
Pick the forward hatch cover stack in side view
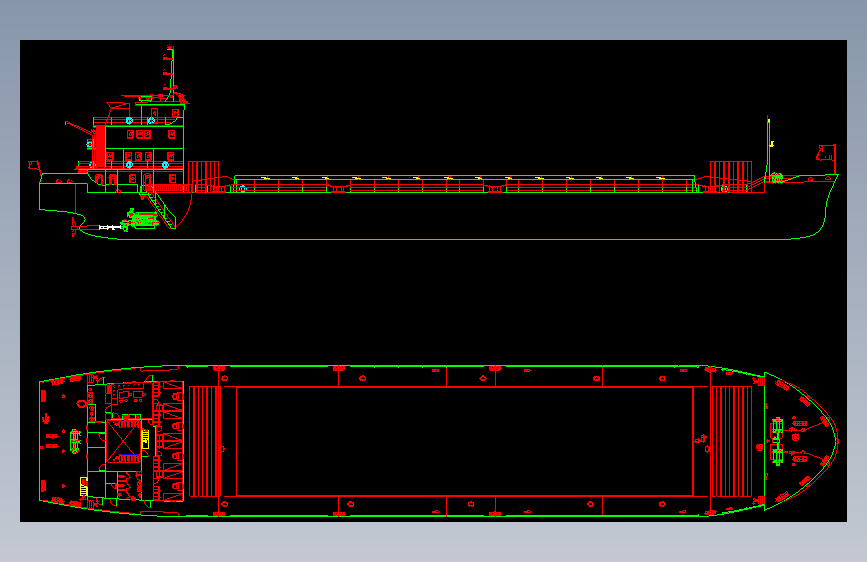click(730, 177)
